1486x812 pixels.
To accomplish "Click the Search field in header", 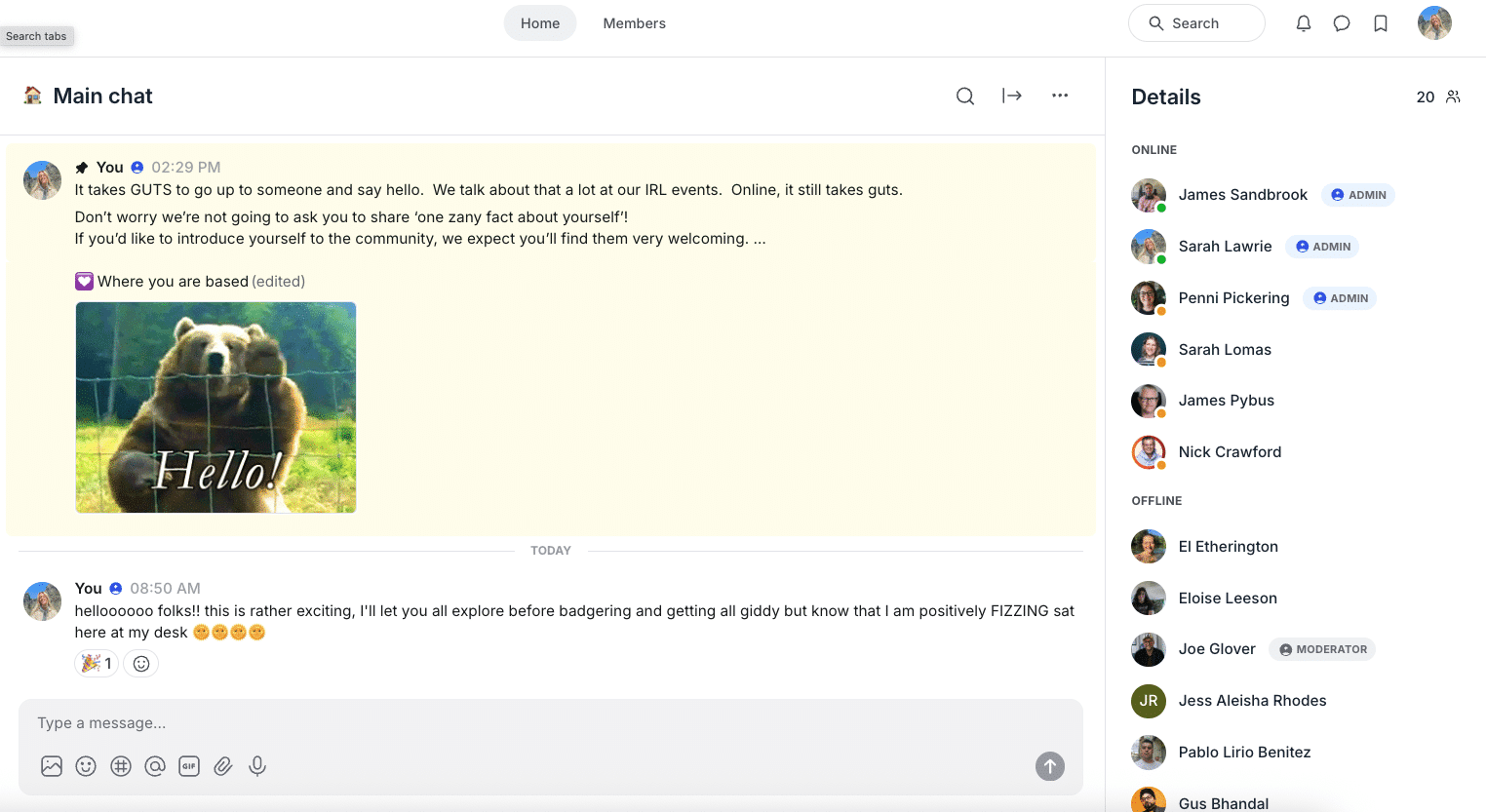I will coord(1196,23).
